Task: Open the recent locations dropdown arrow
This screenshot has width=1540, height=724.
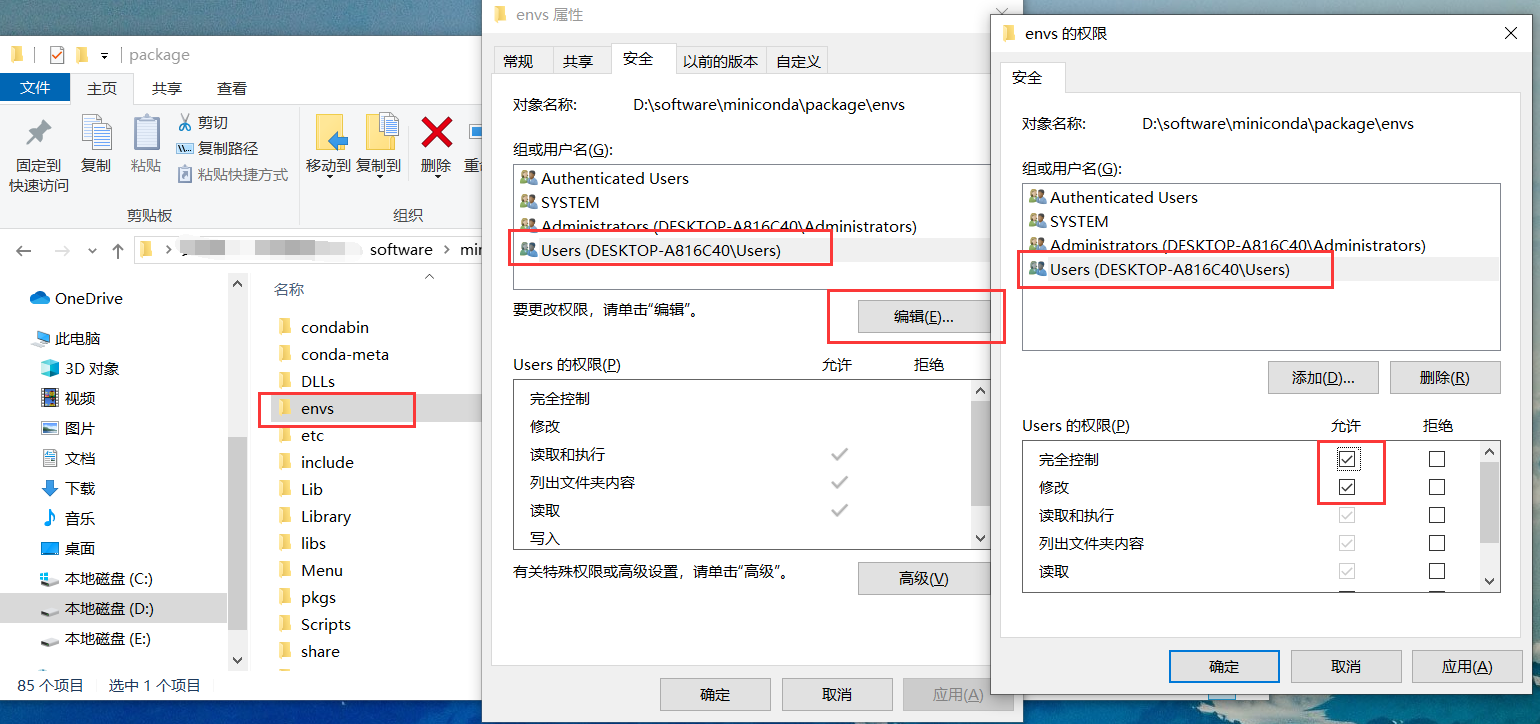Action: point(92,250)
